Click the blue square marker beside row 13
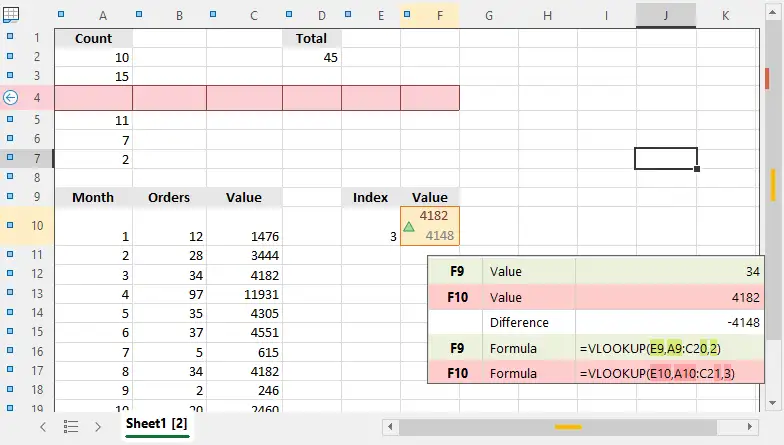Screen dimensions: 784x445 click(10, 292)
